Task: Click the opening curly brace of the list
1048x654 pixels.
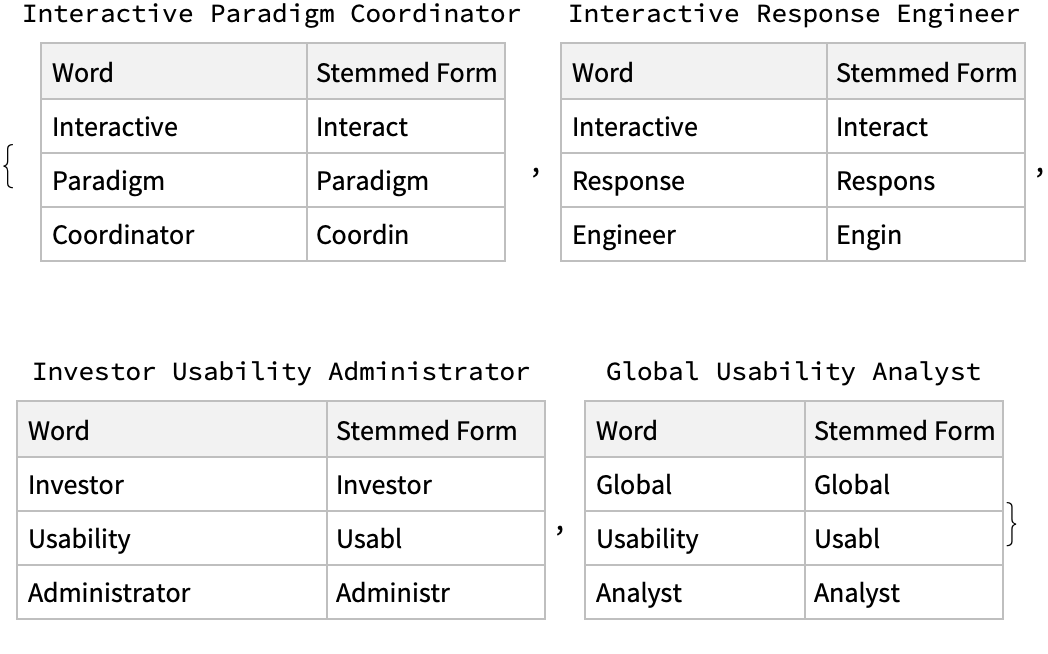Action: pos(10,166)
